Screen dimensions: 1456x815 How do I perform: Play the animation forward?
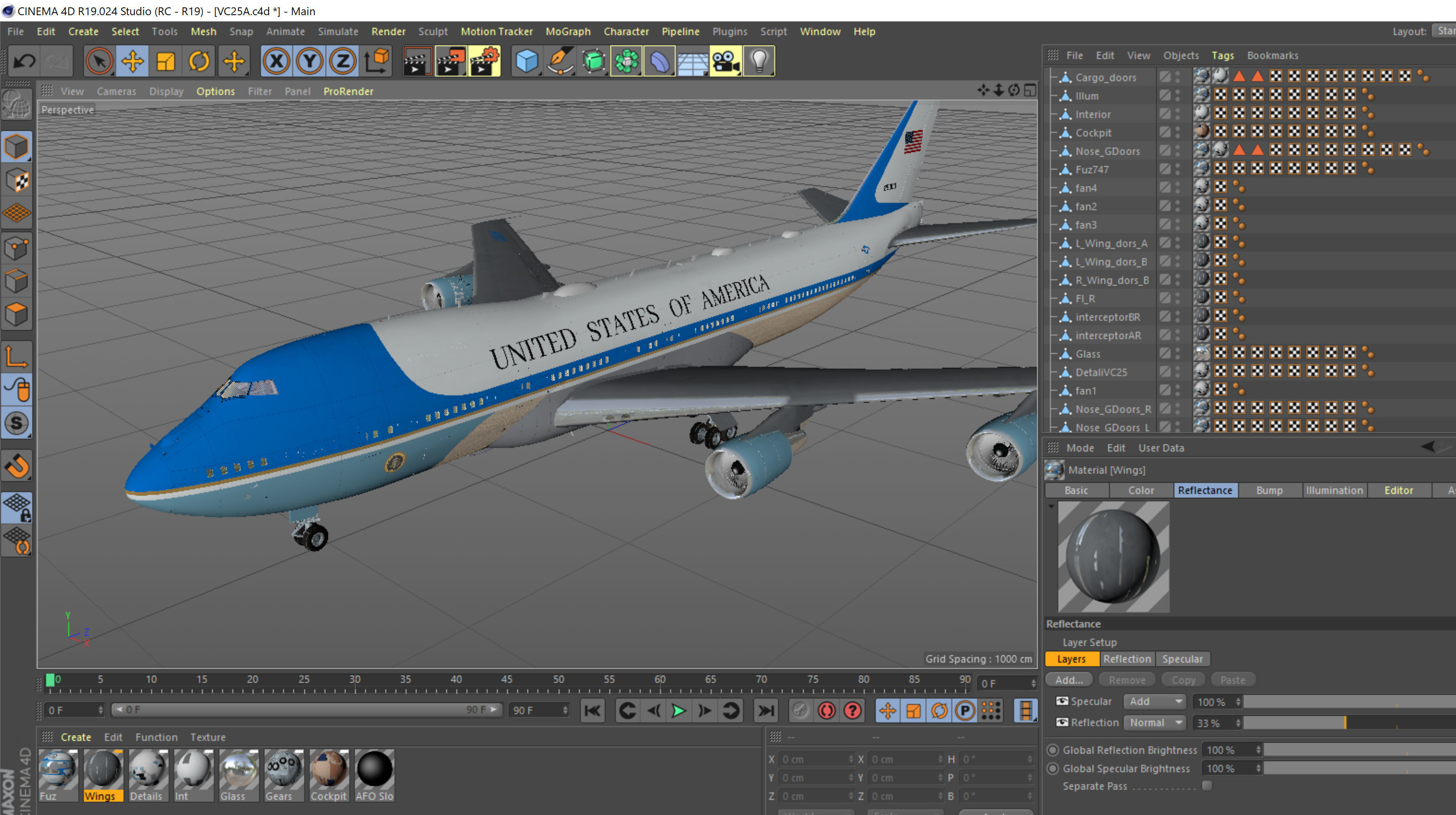coord(678,711)
